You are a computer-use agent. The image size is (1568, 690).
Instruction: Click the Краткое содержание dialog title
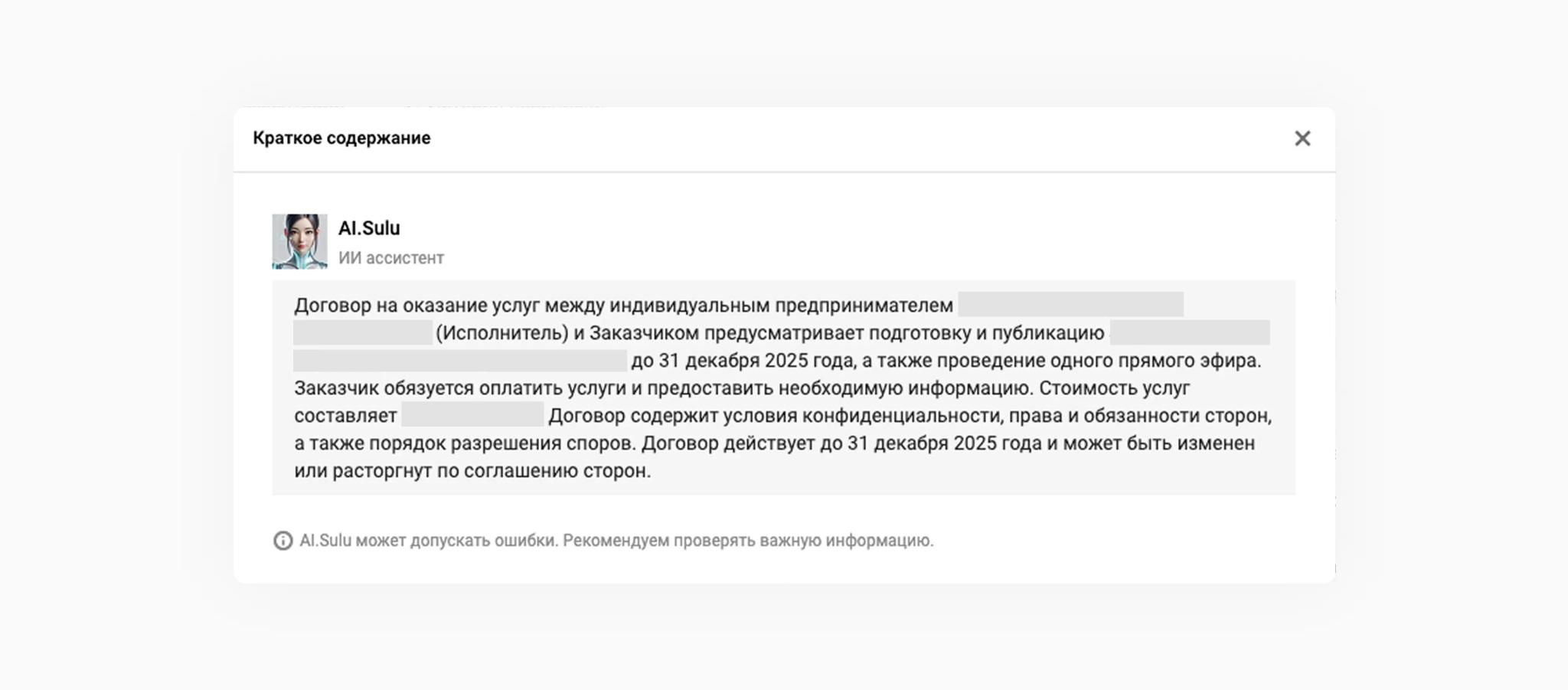pyautogui.click(x=341, y=139)
